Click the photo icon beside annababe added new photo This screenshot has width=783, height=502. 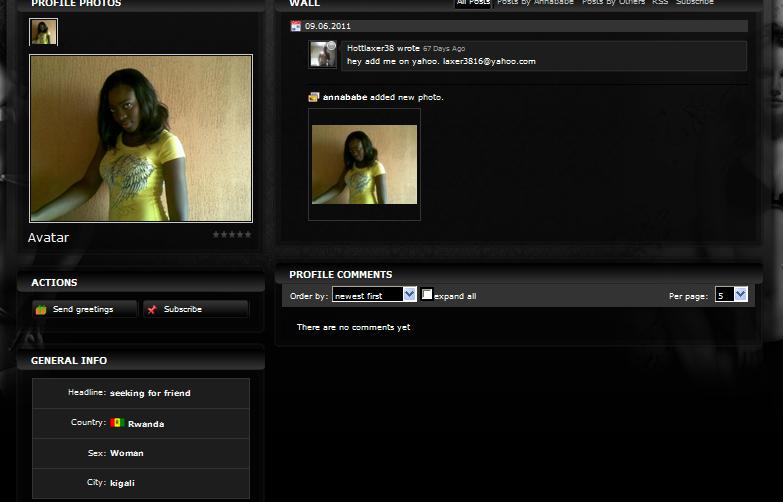coord(314,97)
